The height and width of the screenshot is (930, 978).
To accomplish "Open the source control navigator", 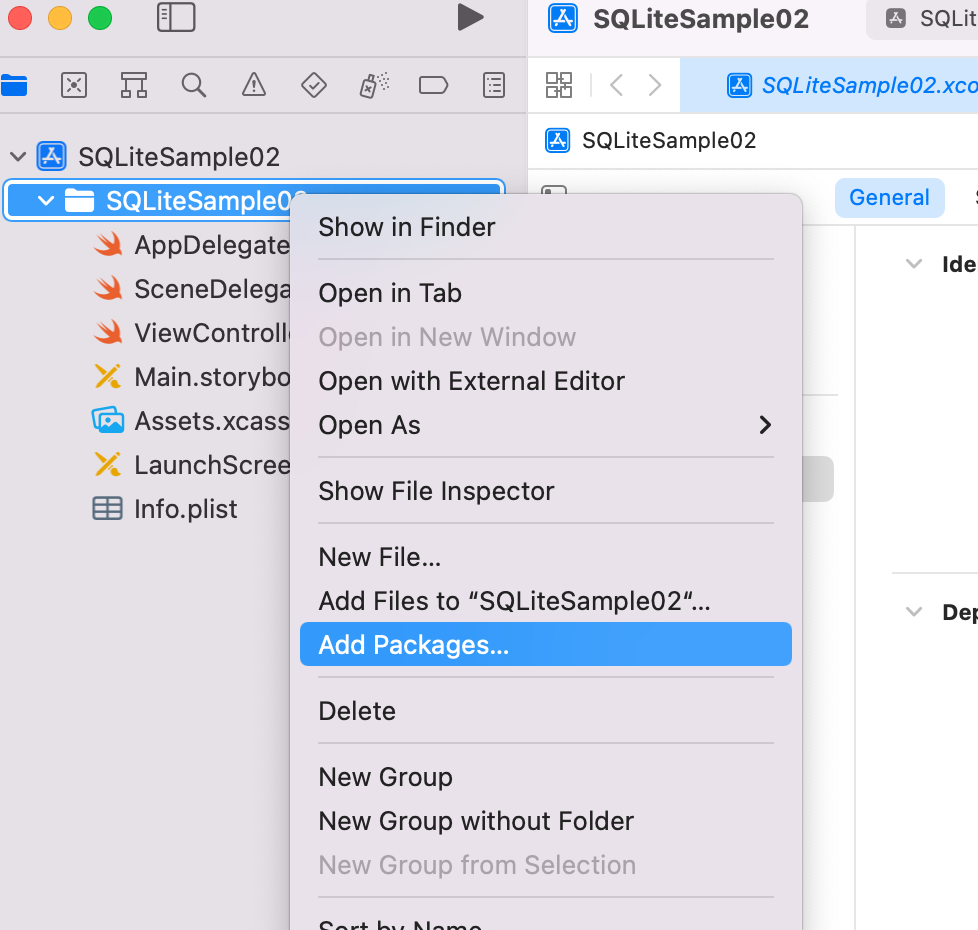I will [74, 86].
